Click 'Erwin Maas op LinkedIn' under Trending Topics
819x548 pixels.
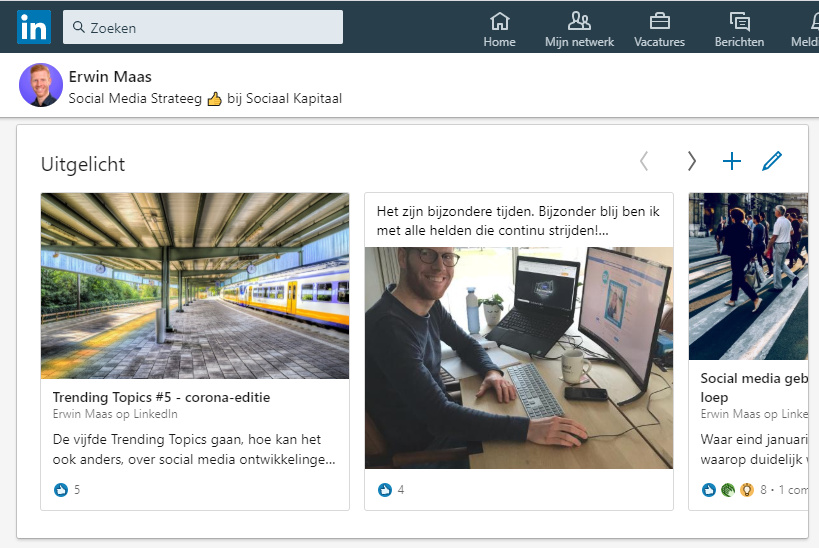115,414
